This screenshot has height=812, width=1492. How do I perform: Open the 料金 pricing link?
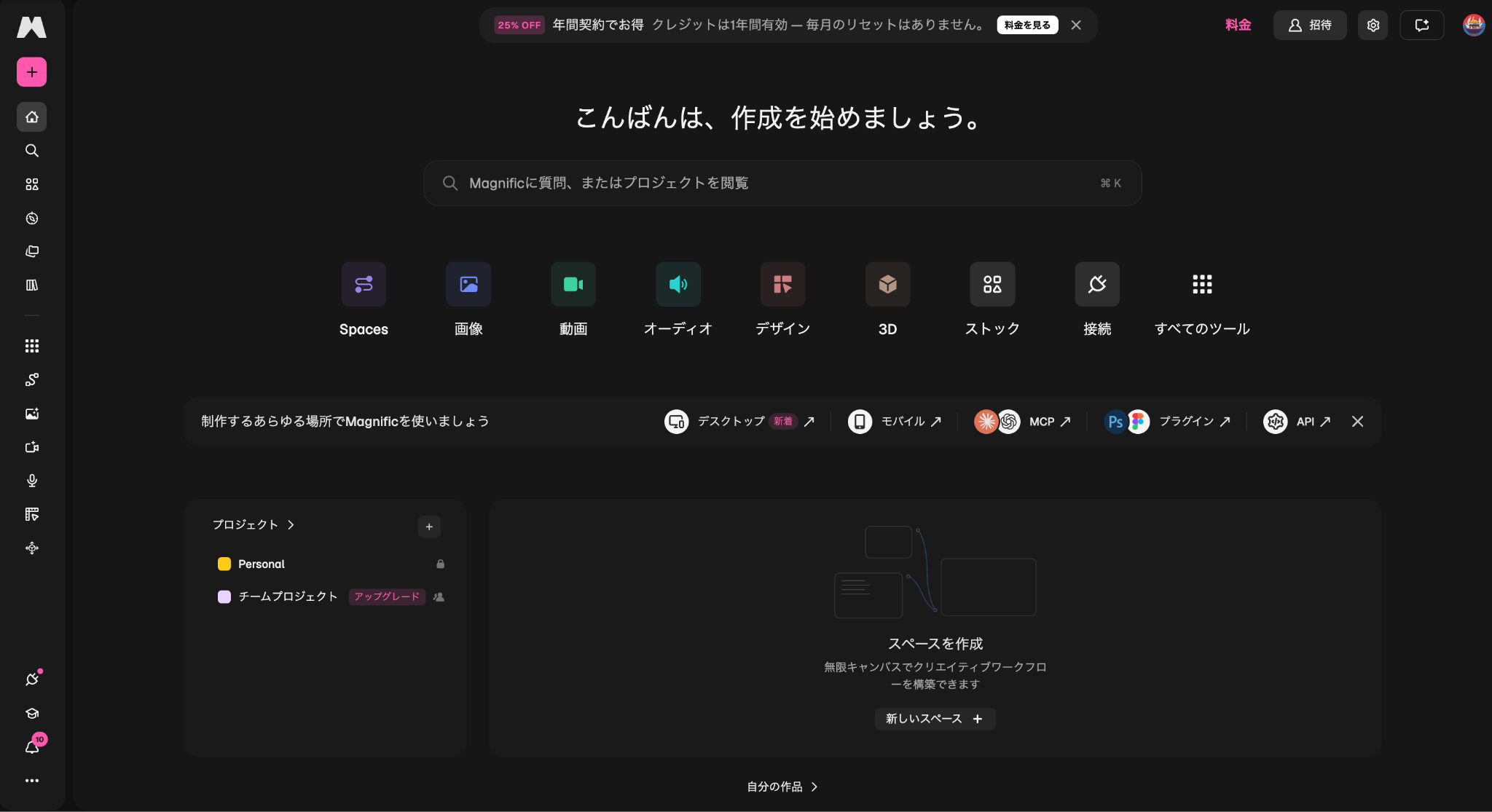(1238, 25)
